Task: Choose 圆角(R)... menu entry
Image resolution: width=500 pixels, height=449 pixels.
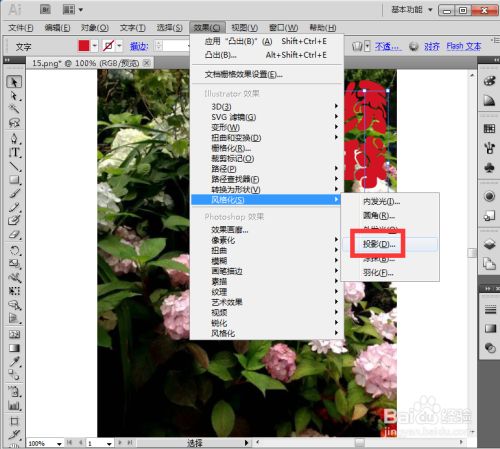Action: tap(390, 216)
